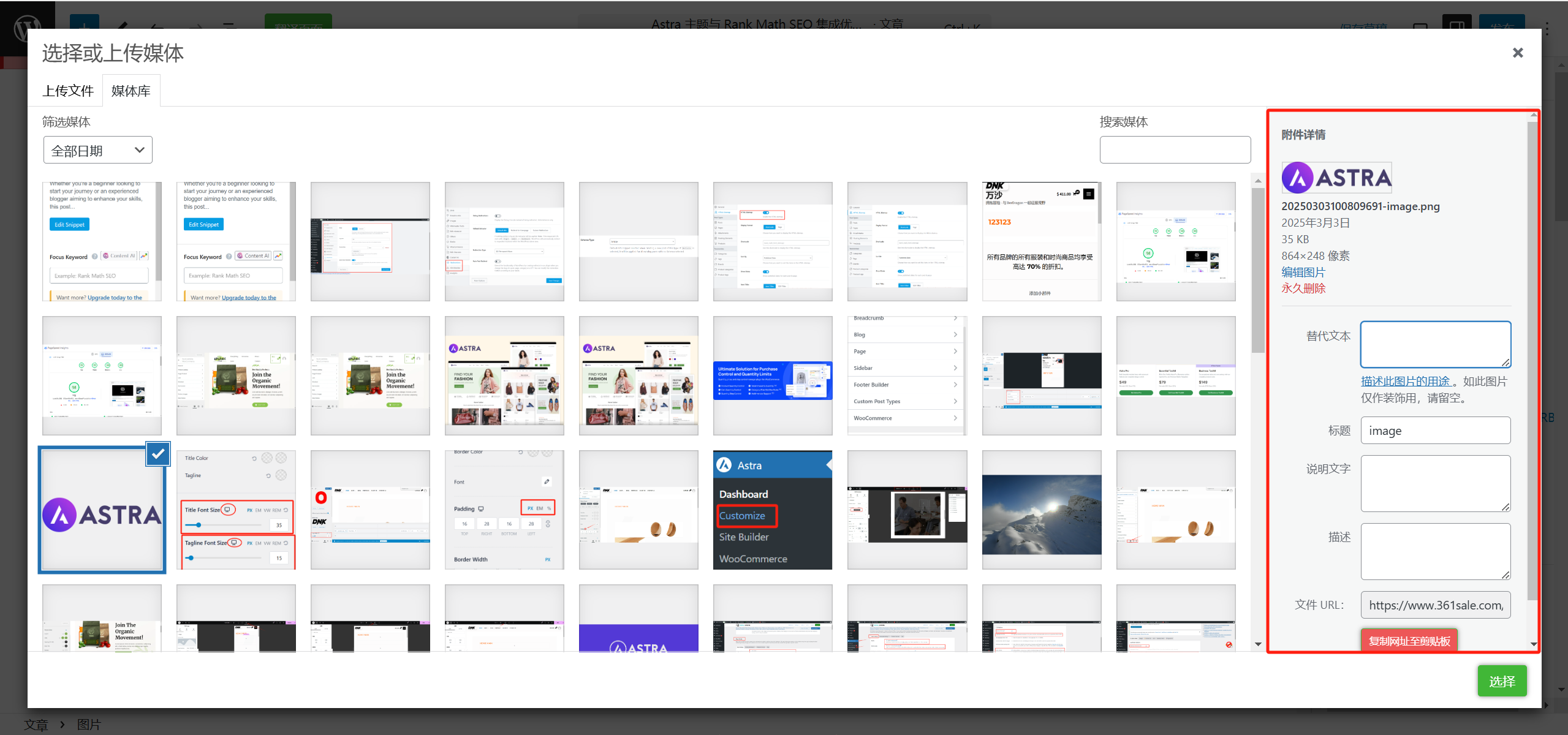Click 永久删除 to delete the attachment
Image resolution: width=1568 pixels, height=735 pixels.
point(1303,288)
